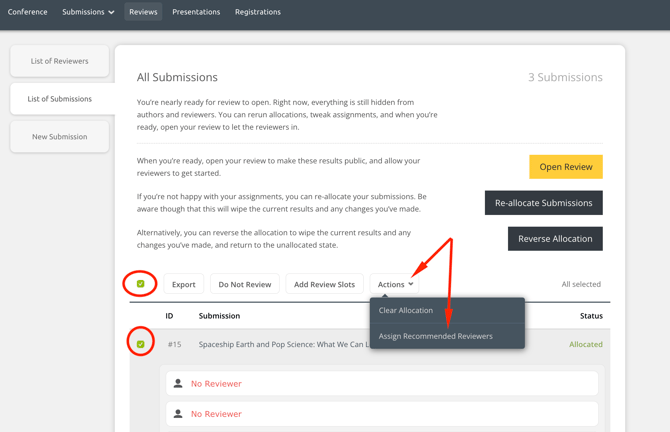The width and height of the screenshot is (670, 432).
Task: Click person icon in second No Reviewer row
Action: pos(178,413)
